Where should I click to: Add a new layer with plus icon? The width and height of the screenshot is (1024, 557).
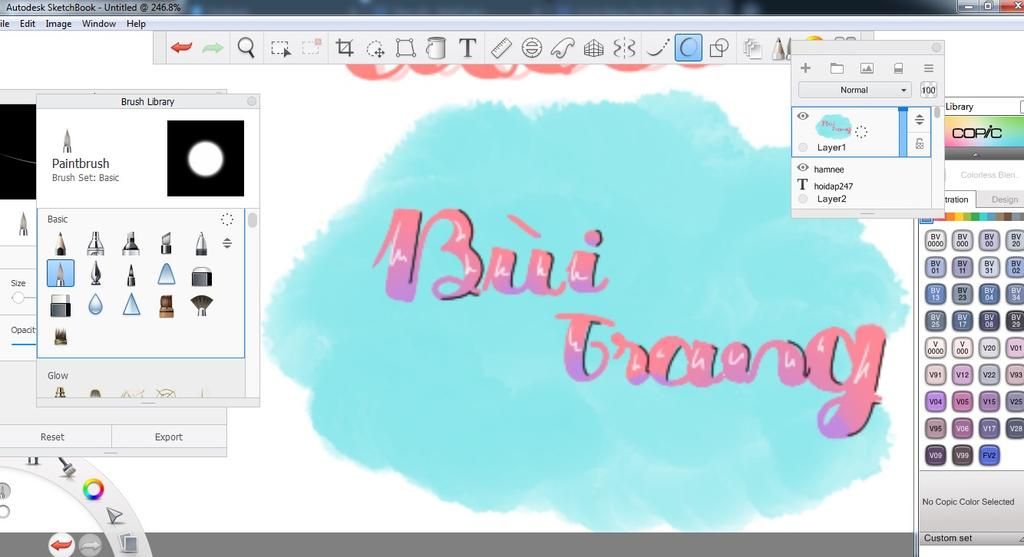(805, 68)
